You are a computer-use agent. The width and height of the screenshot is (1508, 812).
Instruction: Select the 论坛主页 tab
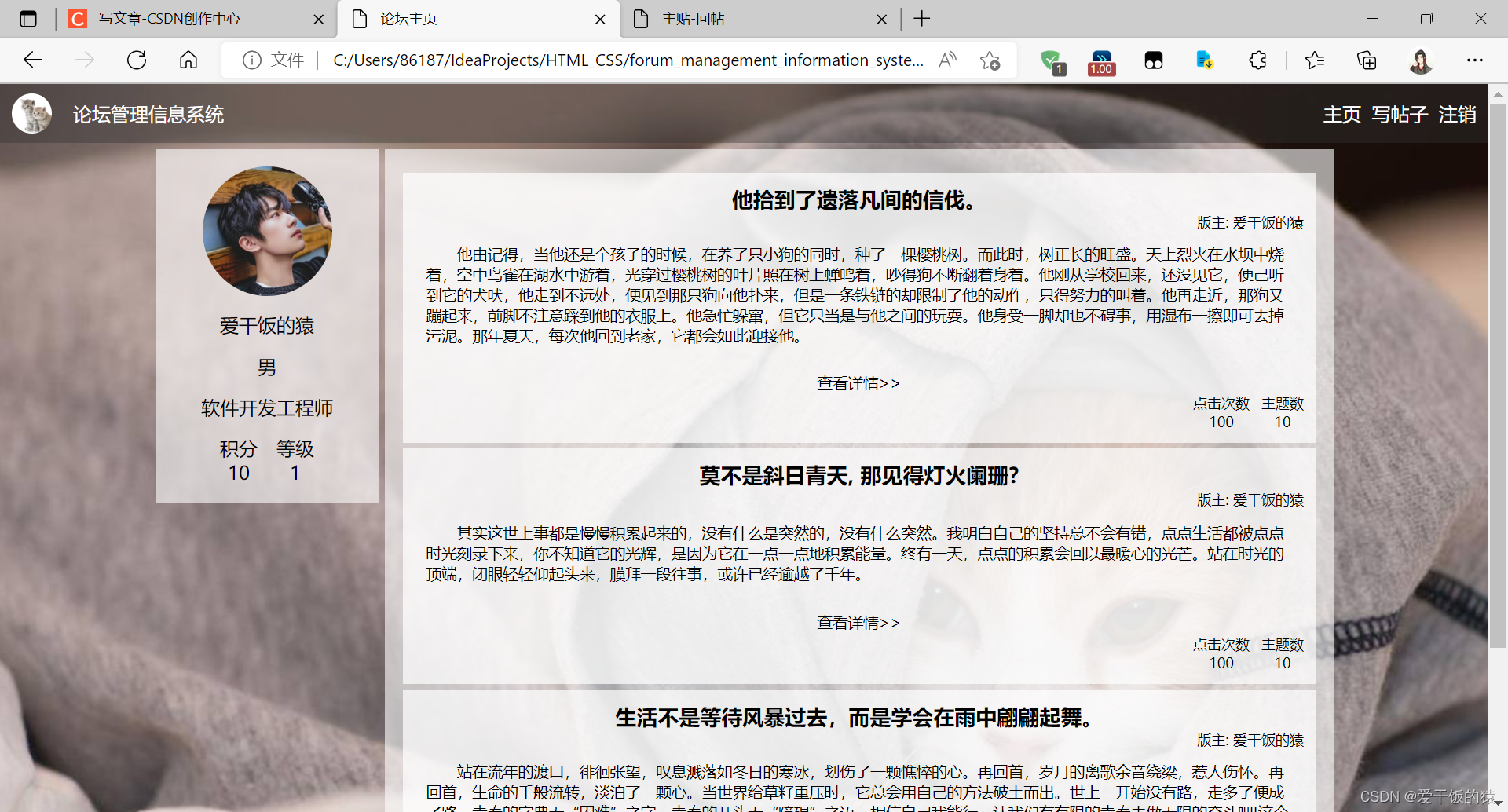(x=478, y=19)
